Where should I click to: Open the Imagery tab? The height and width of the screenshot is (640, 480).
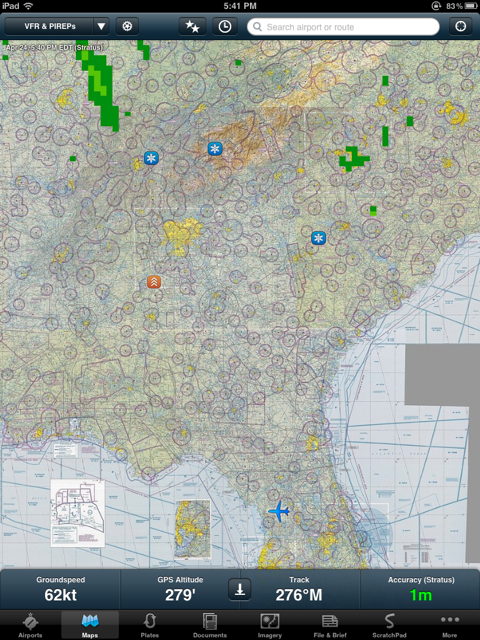[270, 625]
